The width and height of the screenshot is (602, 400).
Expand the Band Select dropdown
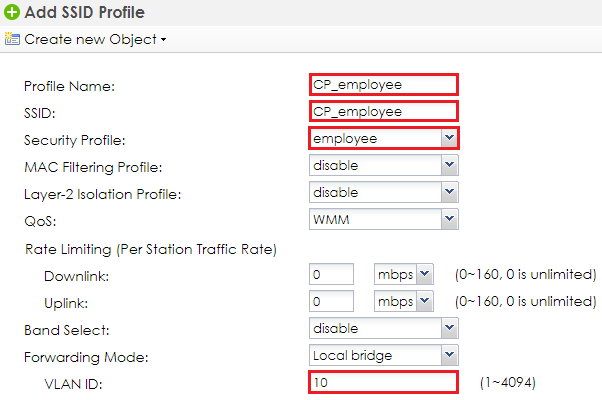point(449,328)
